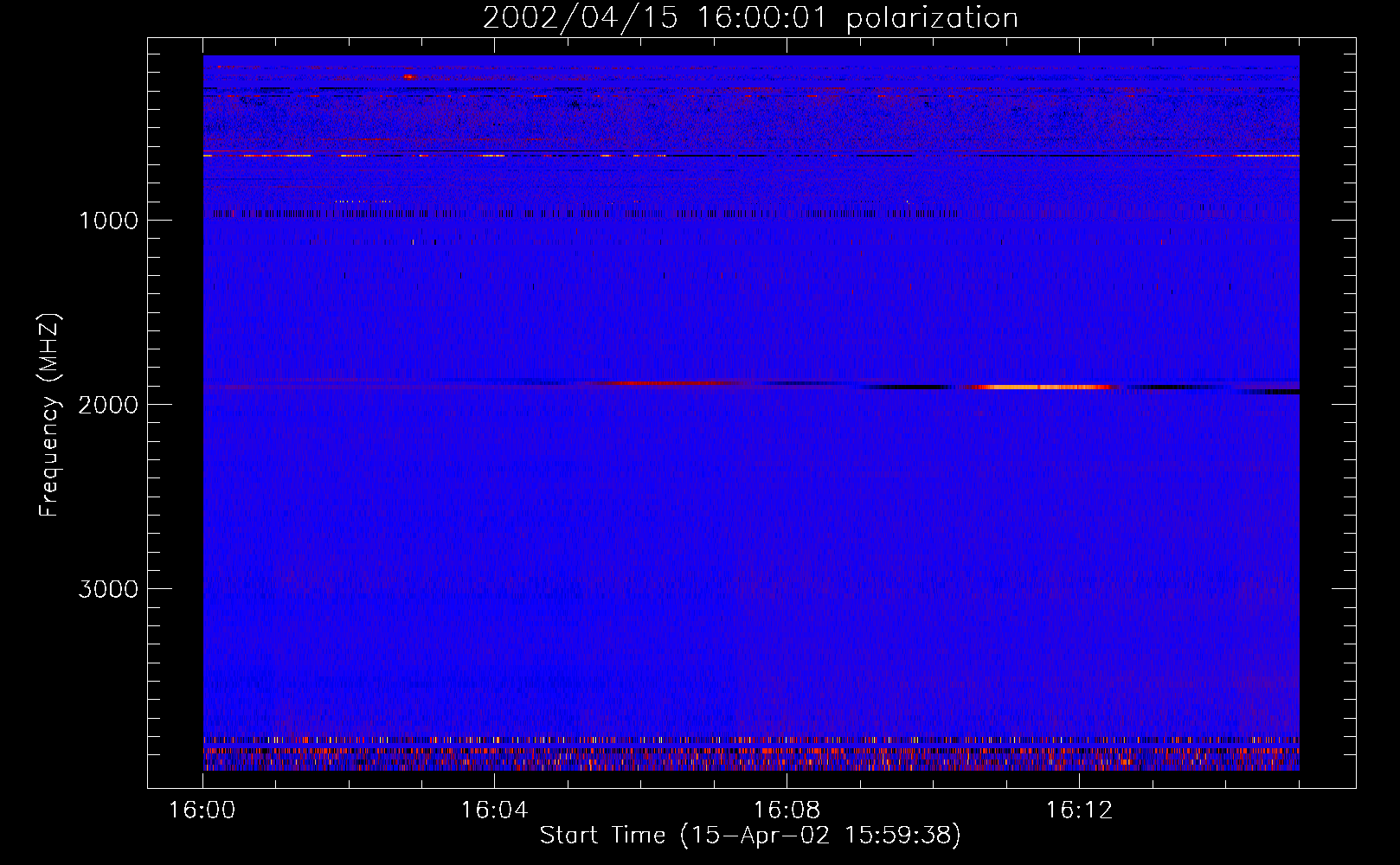Image resolution: width=1400 pixels, height=865 pixels.
Task: Click the 2000 frequency tick label
Action: pos(108,405)
